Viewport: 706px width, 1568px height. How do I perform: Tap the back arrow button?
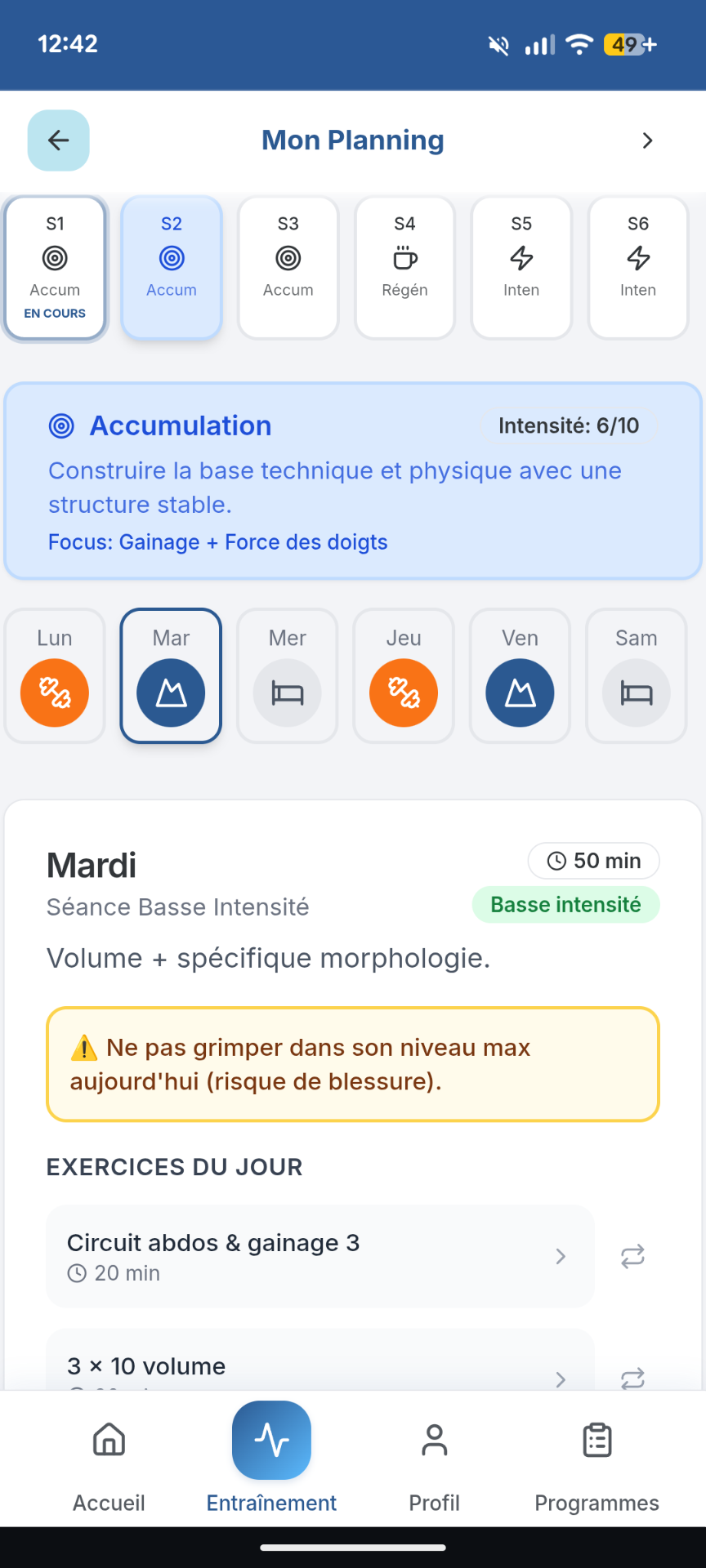point(58,140)
